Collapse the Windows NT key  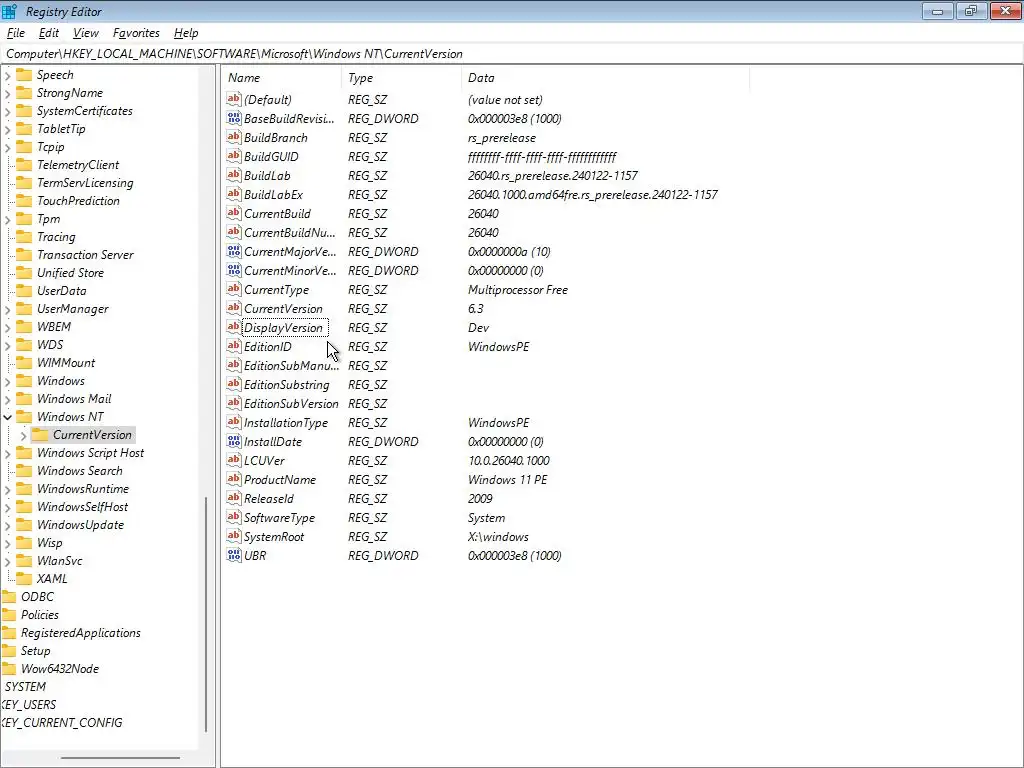click(x=7, y=417)
